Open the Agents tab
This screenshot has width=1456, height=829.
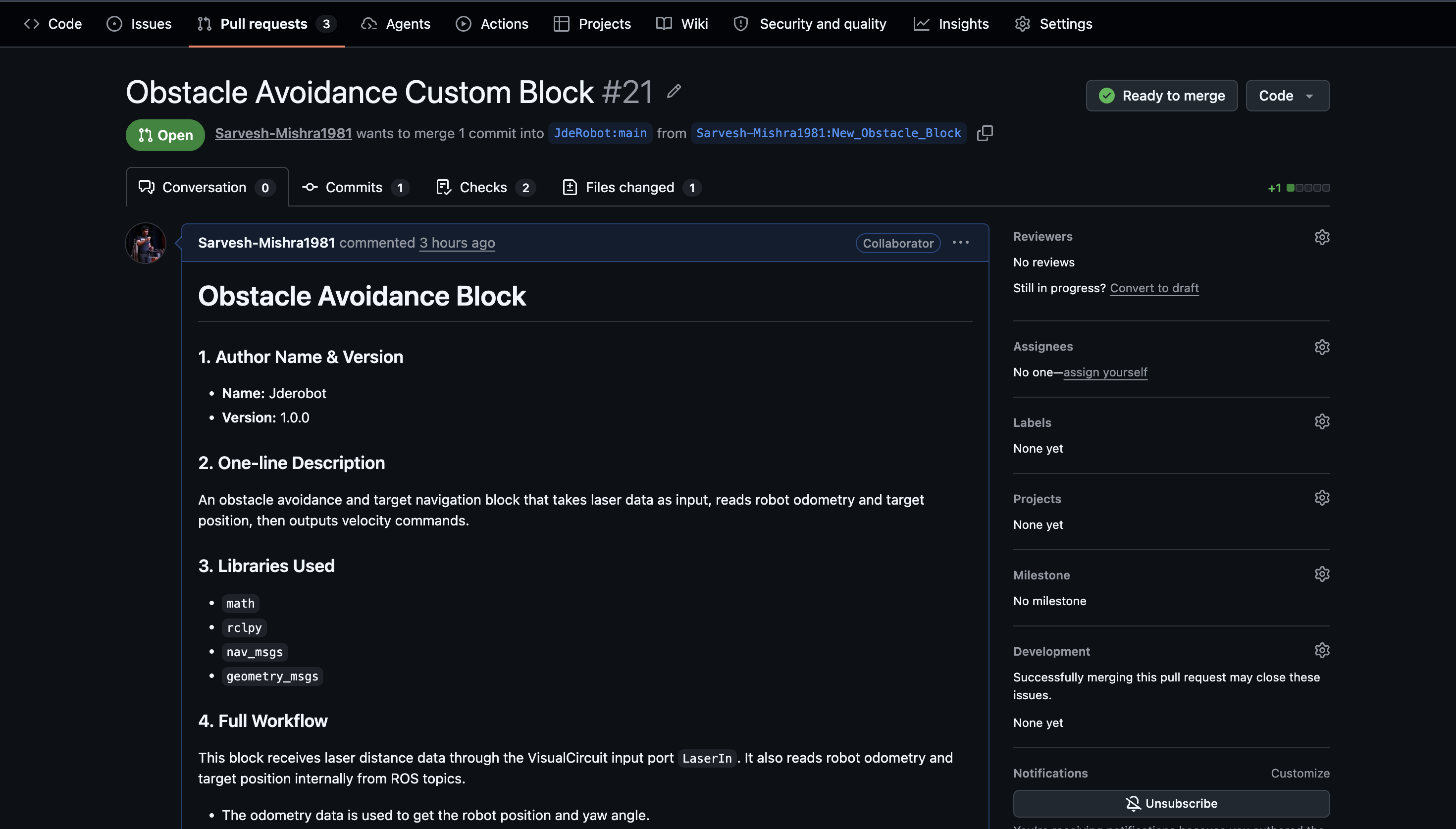396,24
